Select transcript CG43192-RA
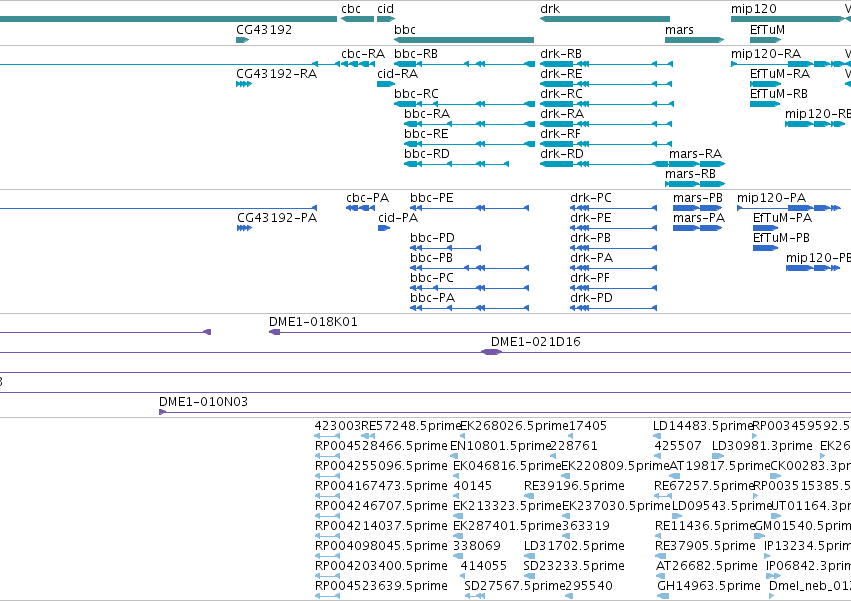851x601 pixels. tap(276, 74)
